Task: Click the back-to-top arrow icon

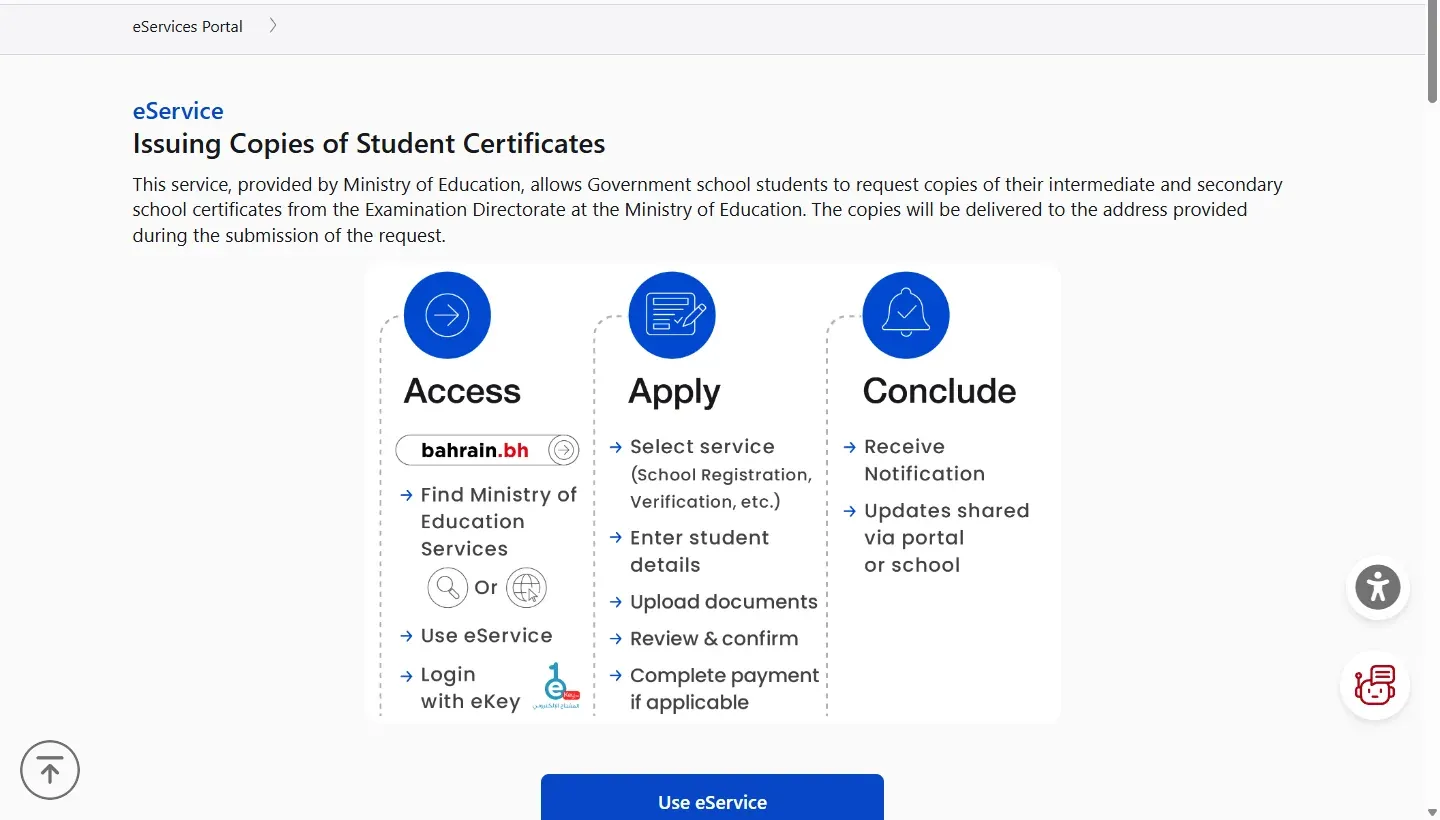Action: (x=50, y=770)
